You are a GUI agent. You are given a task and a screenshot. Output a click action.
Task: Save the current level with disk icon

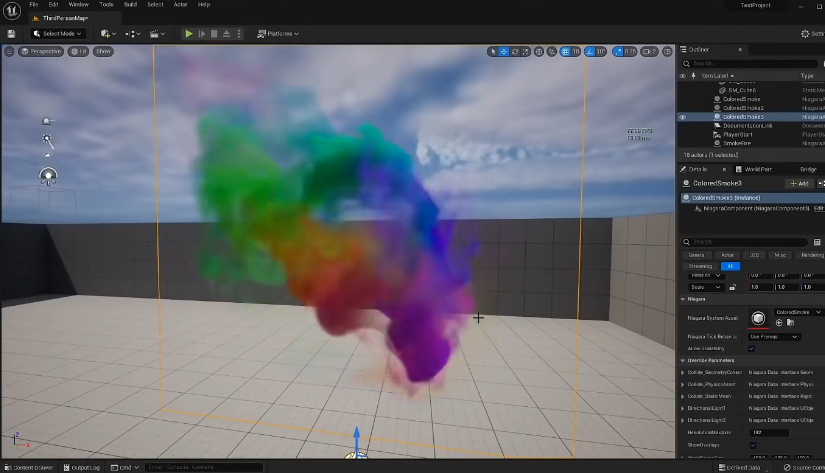click(11, 34)
